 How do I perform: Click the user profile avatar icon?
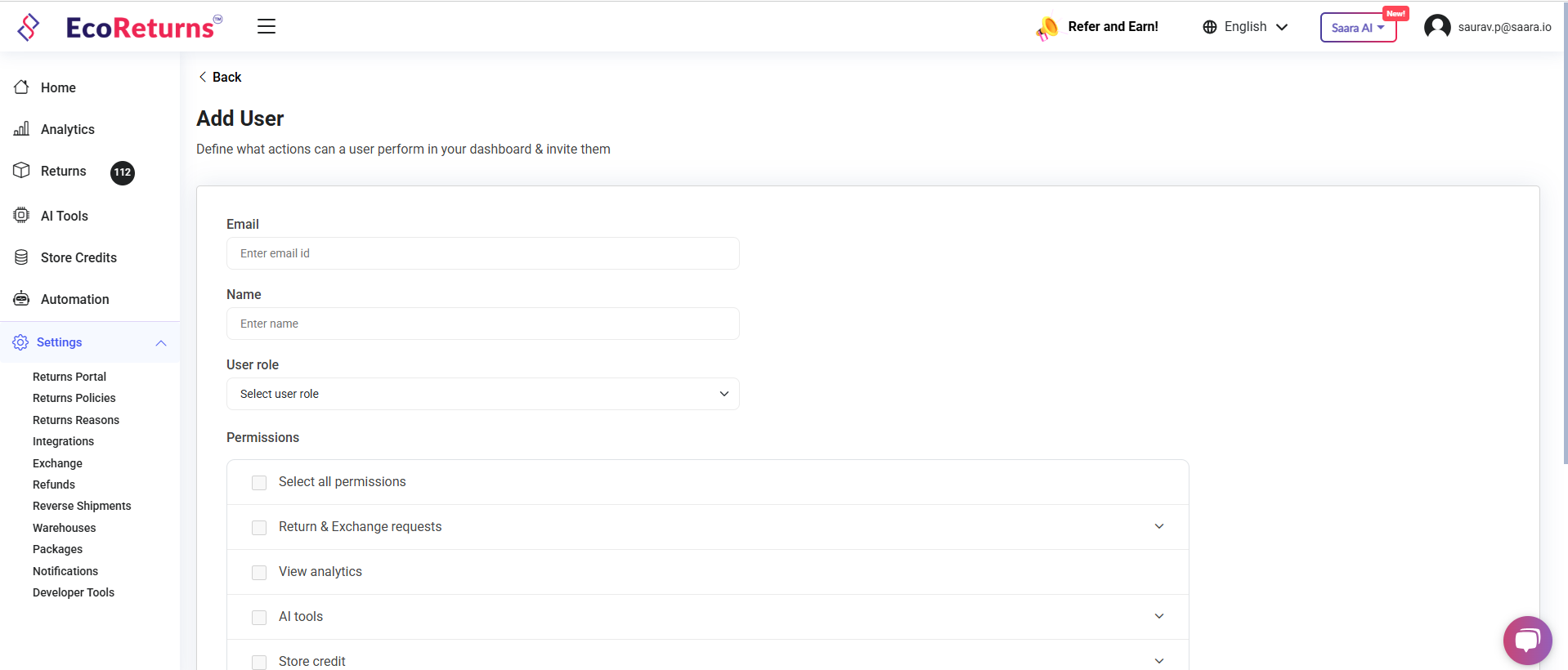coord(1436,27)
